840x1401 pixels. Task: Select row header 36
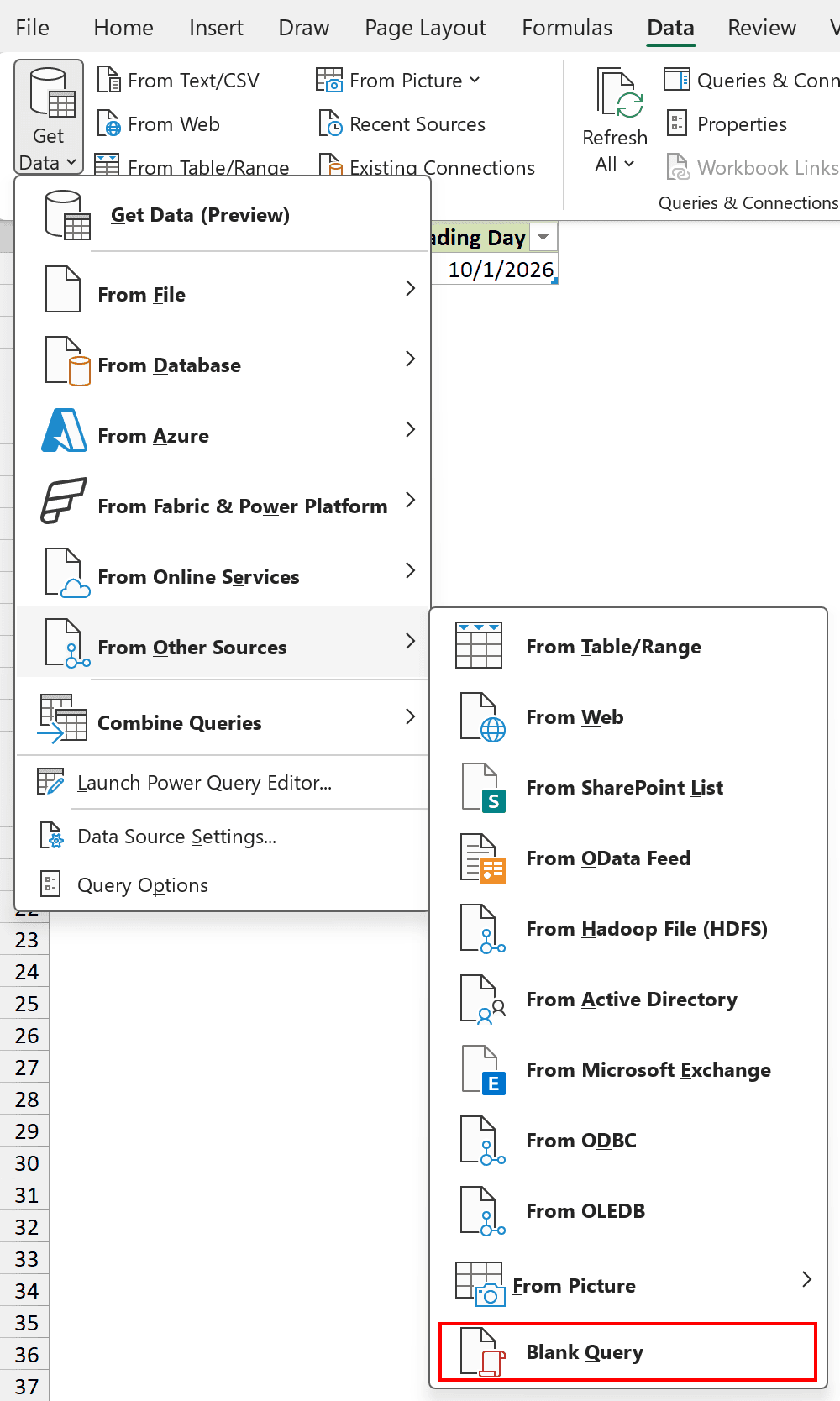tap(25, 1355)
